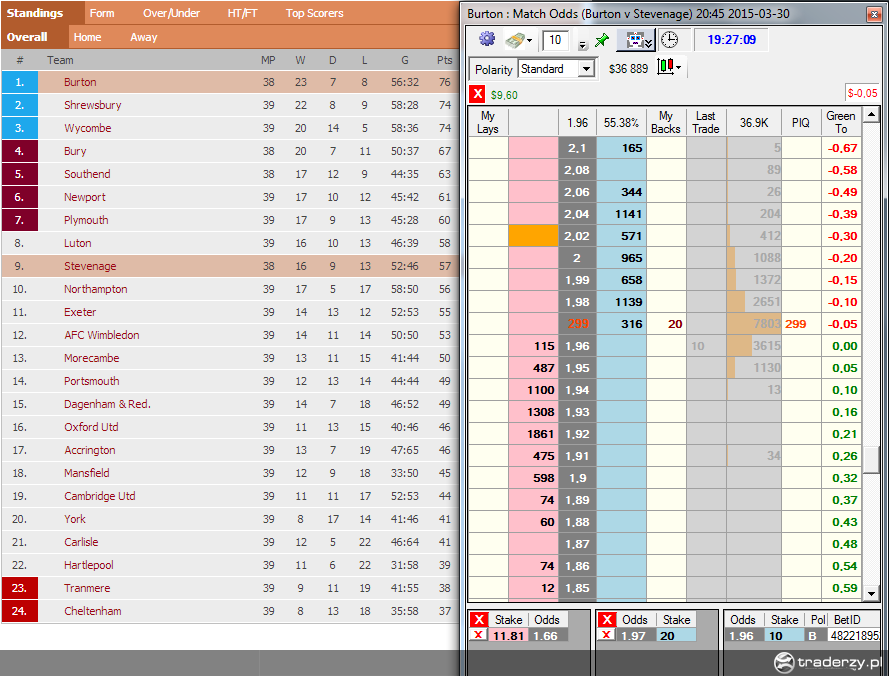The height and width of the screenshot is (676, 889).
Task: Open the Over/Under tab
Action: tap(171, 13)
